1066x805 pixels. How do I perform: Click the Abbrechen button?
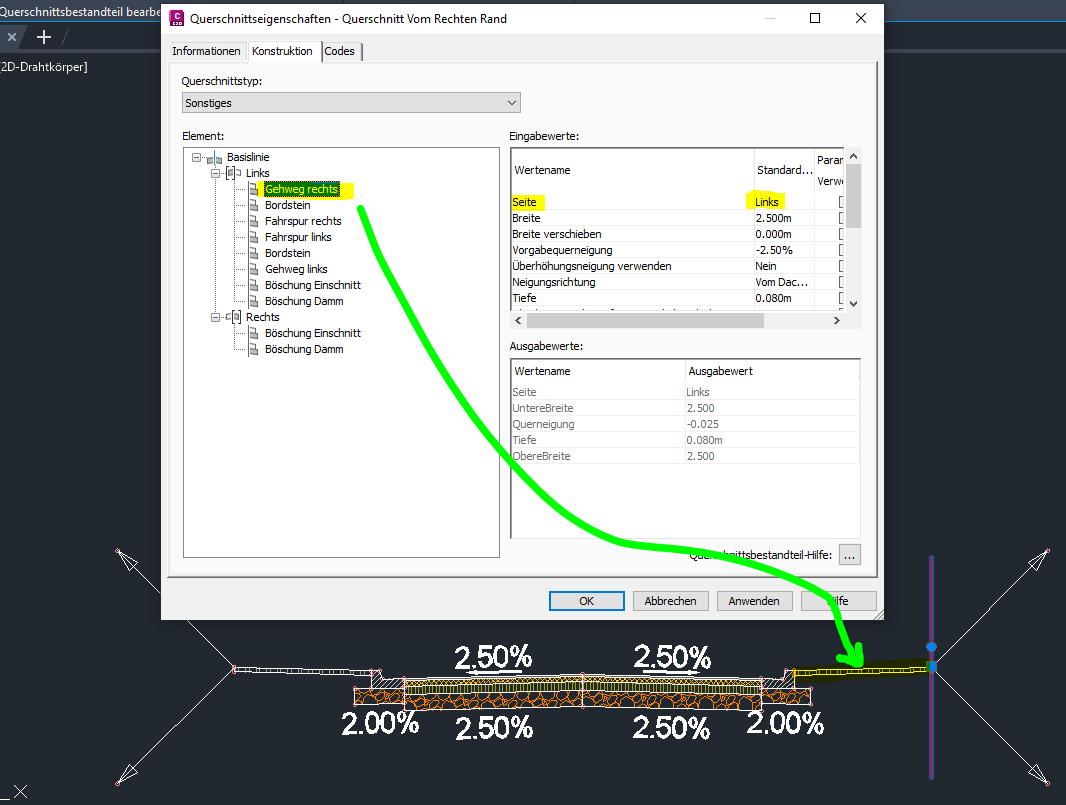[x=670, y=601]
